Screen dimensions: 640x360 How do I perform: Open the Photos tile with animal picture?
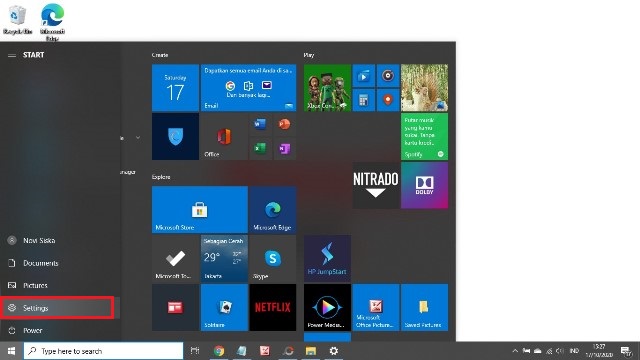pyautogui.click(x=424, y=88)
